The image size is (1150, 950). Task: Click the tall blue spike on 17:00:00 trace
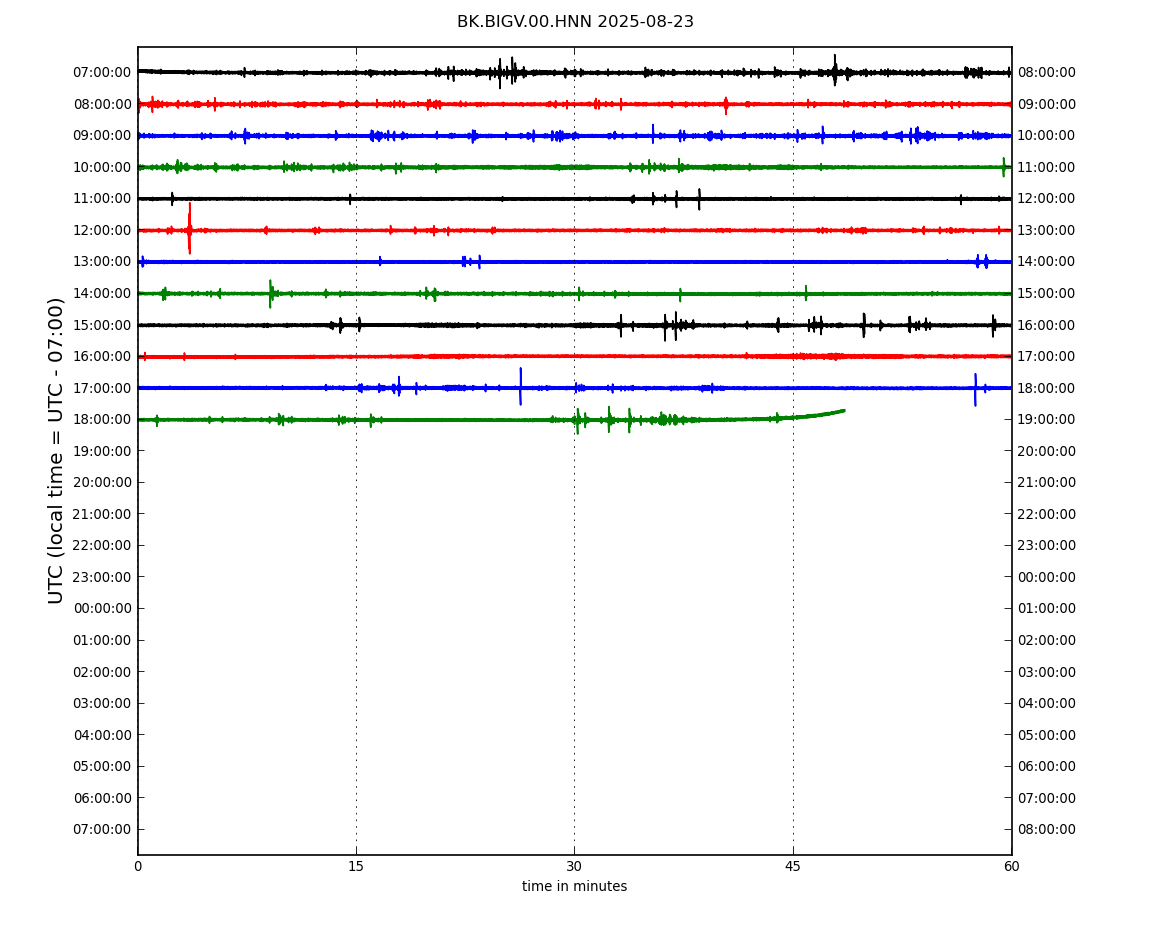tap(521, 387)
